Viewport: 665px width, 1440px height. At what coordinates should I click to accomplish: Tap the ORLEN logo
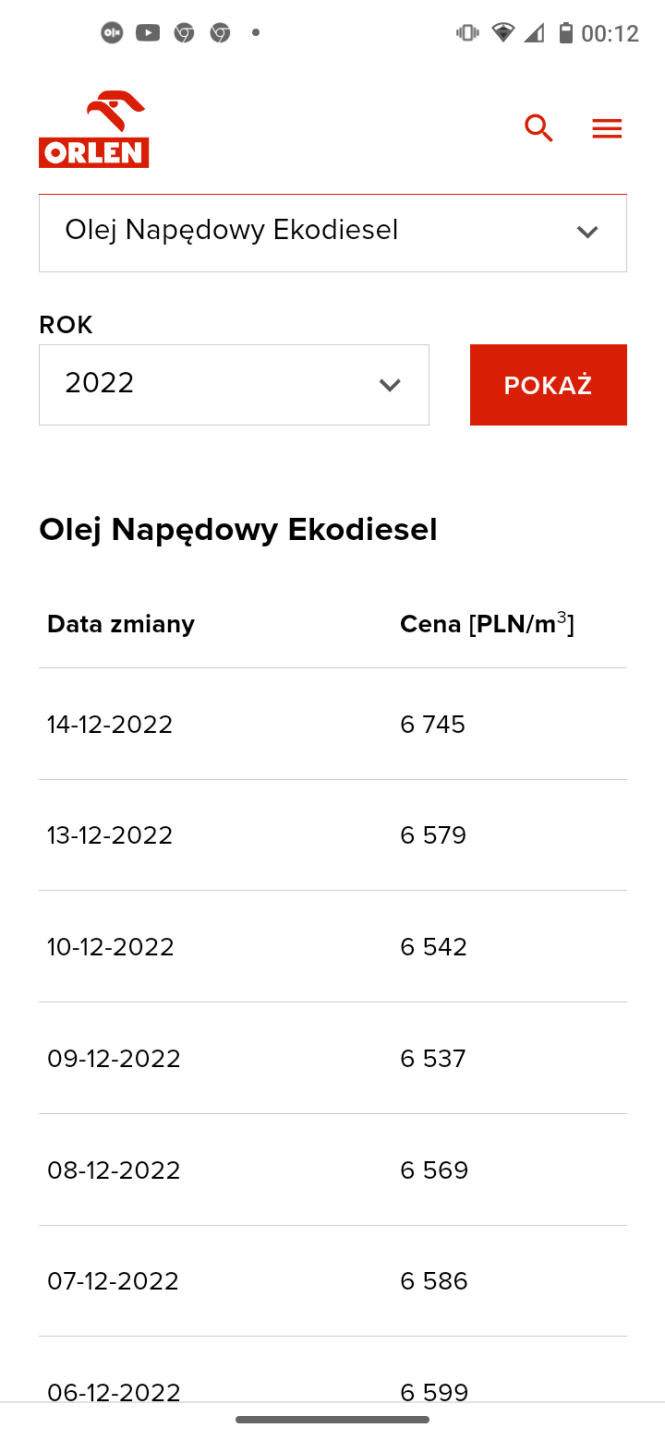coord(94,129)
